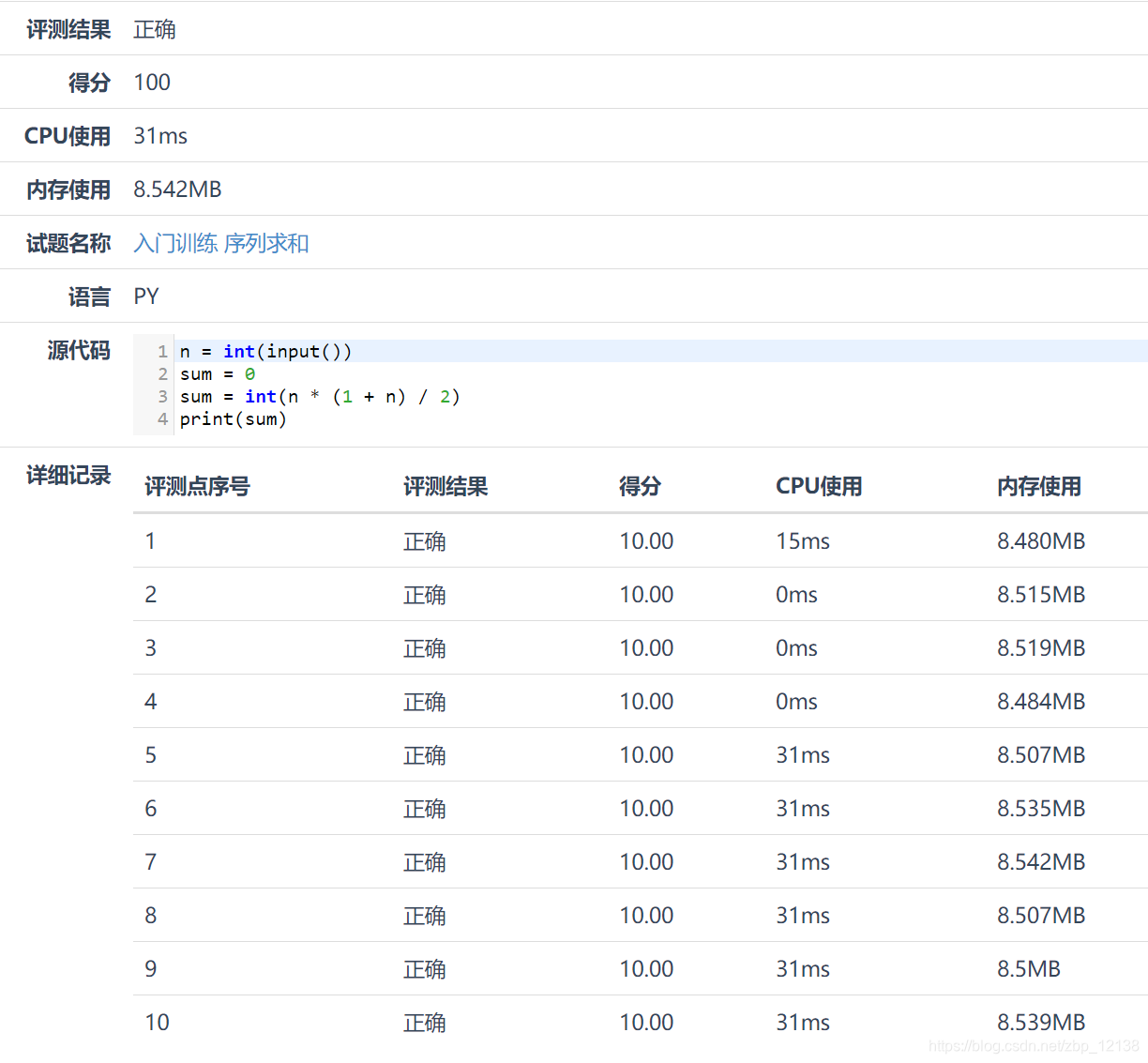Click memory value 8.539MB in row 10
Screen dimensions: 1148x1063
point(1041,1023)
